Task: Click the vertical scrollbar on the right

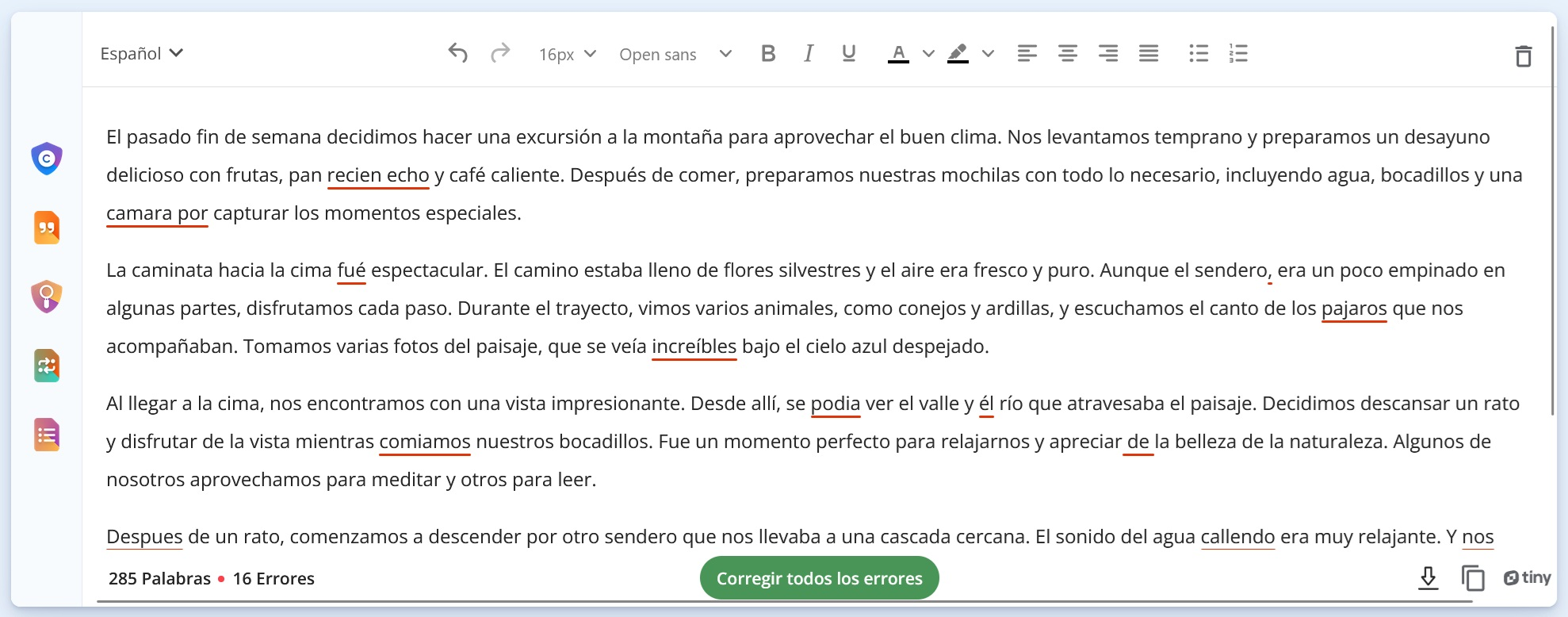Action: [x=1552, y=220]
